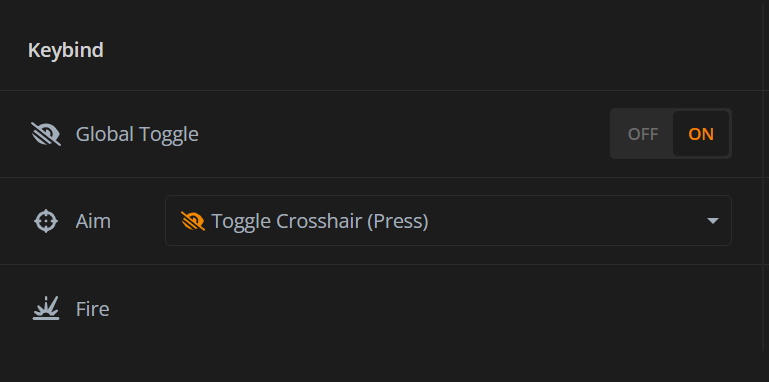Click the Keybind section heading

click(x=66, y=50)
